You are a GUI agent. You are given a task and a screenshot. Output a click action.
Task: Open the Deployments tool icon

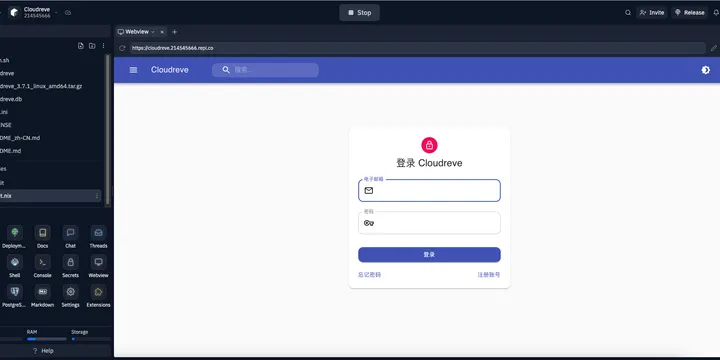[15, 233]
